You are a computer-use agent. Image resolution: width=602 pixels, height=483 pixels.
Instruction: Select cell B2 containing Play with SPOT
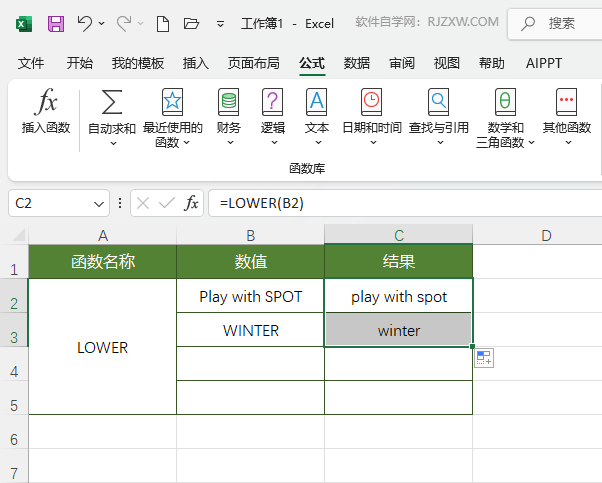click(250, 296)
